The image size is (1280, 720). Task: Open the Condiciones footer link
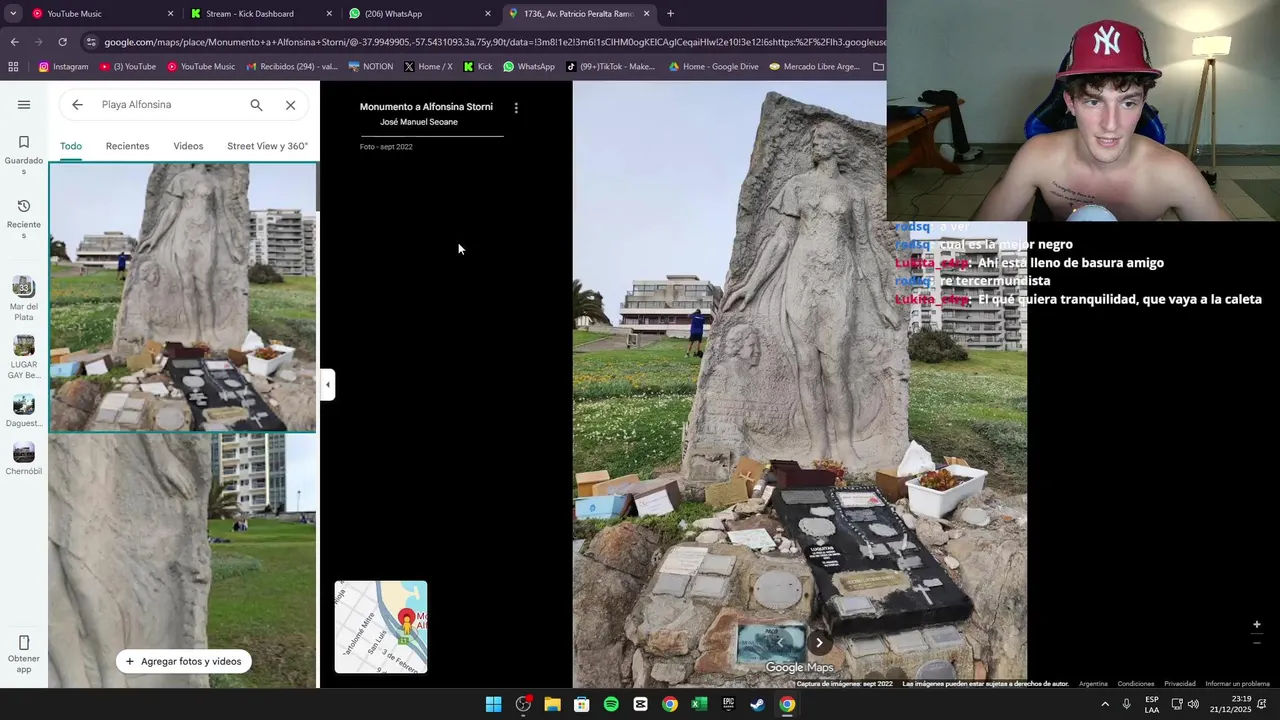click(1136, 684)
